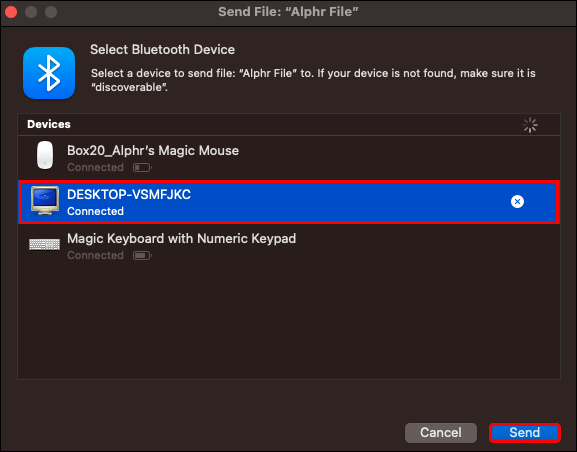The height and width of the screenshot is (452, 577).
Task: Click the Magic Mouse battery level icon
Action: point(142,168)
